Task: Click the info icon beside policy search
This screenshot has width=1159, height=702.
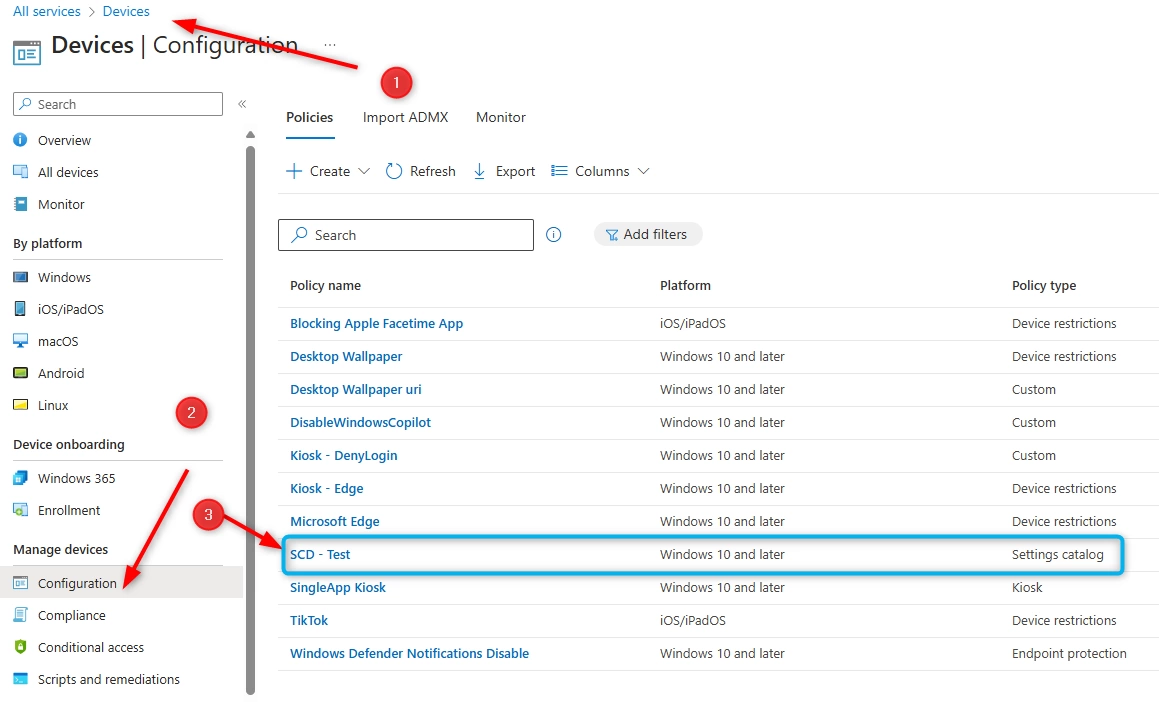Action: (554, 234)
